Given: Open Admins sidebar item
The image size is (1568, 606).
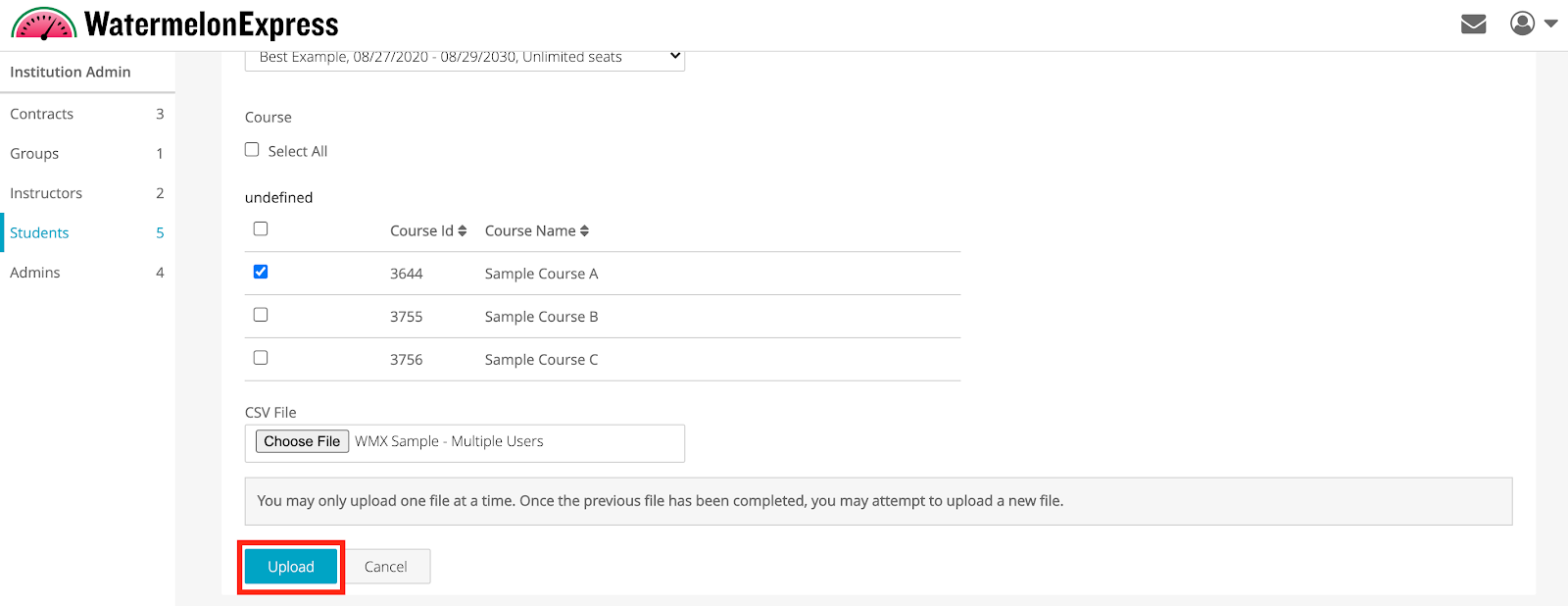Looking at the screenshot, I should pos(87,273).
